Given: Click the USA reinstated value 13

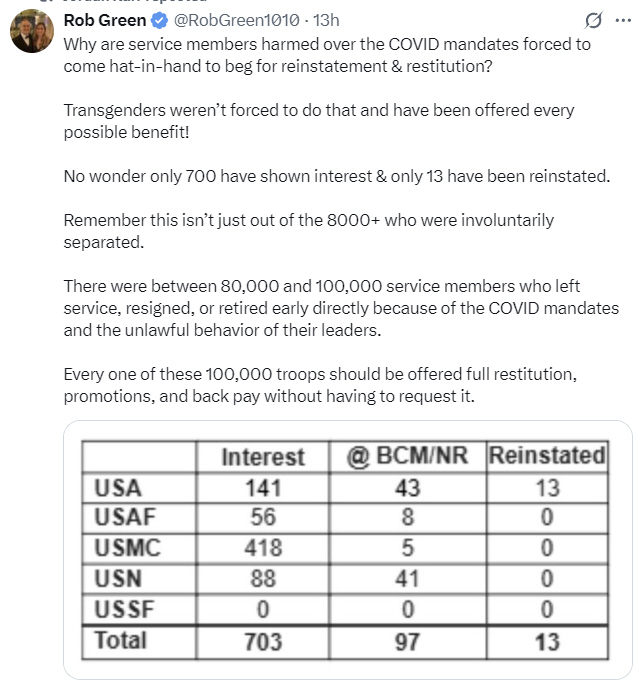Looking at the screenshot, I should coord(547,488).
